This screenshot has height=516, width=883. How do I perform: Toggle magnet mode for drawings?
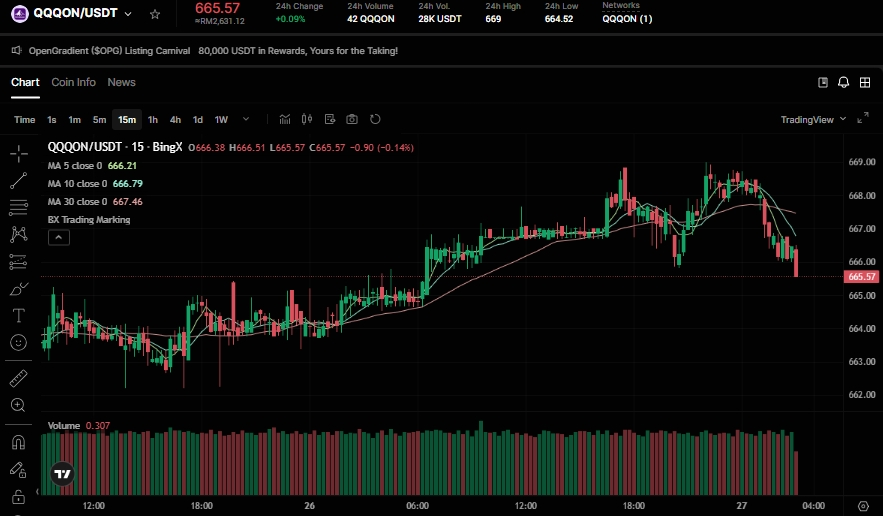[x=18, y=442]
